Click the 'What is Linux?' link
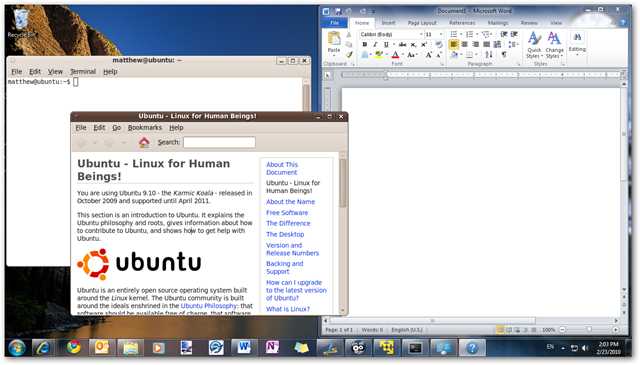The width and height of the screenshot is (640, 365). 288,309
